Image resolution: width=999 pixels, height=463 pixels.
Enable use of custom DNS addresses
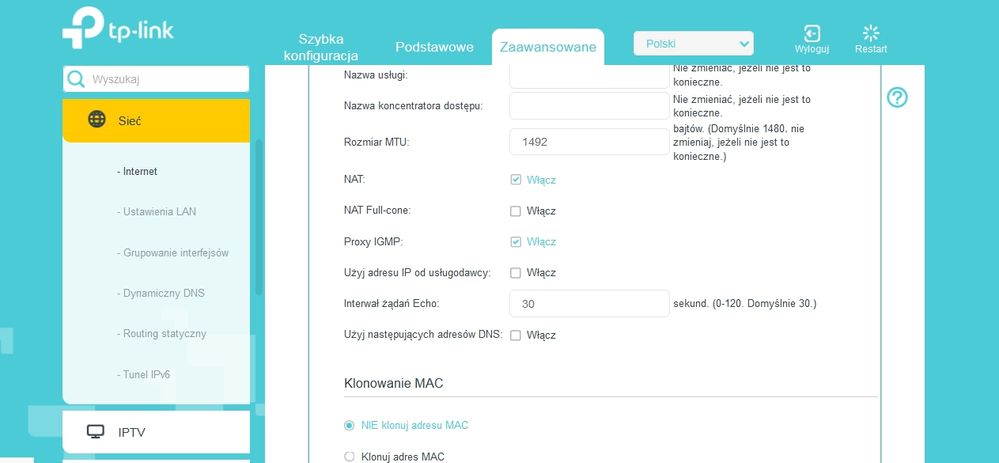click(516, 335)
